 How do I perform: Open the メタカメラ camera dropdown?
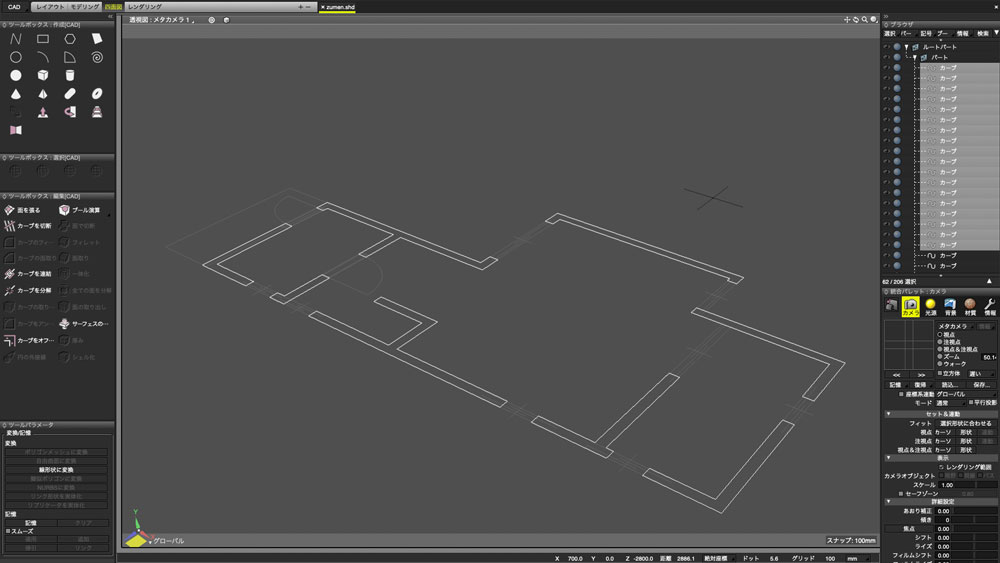[x=955, y=326]
